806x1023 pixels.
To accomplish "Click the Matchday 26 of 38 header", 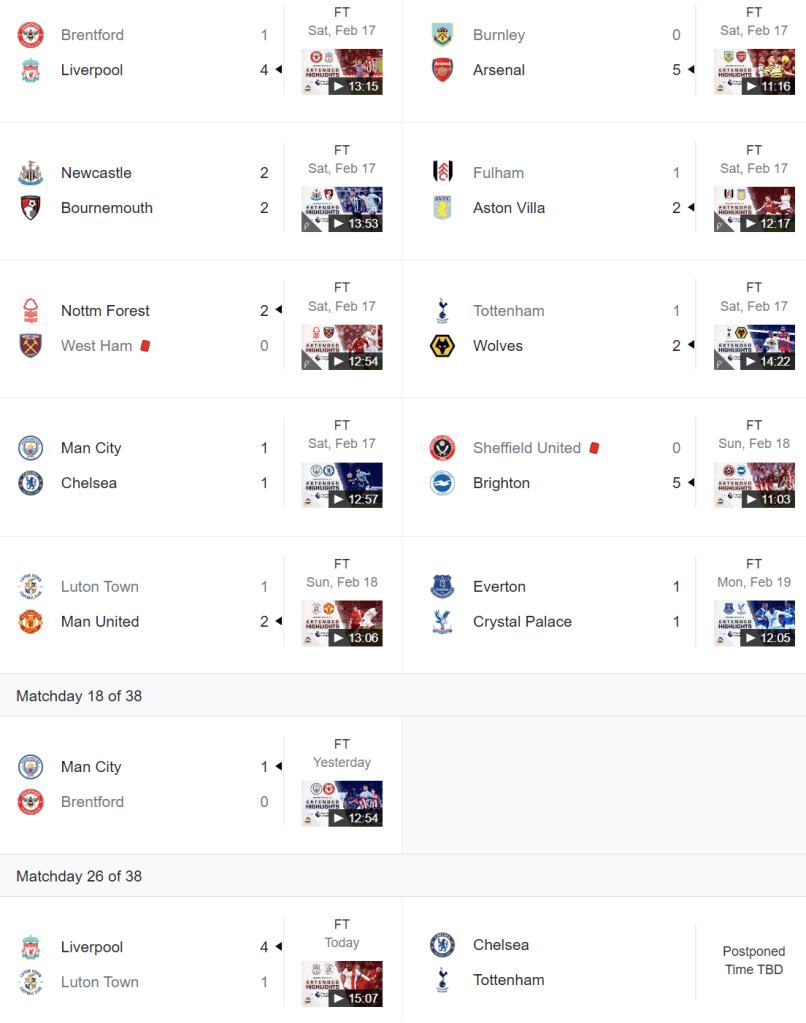I will click(79, 876).
